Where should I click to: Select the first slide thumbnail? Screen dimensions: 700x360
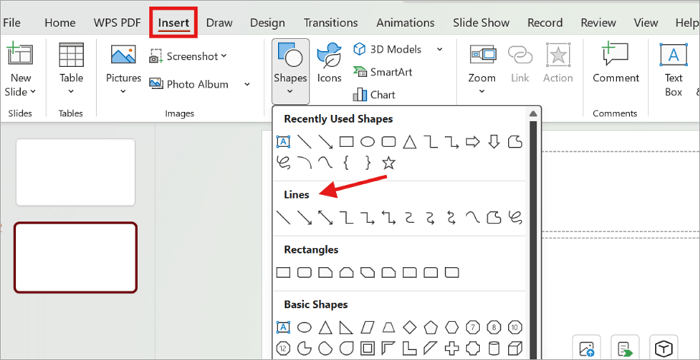pos(75,172)
